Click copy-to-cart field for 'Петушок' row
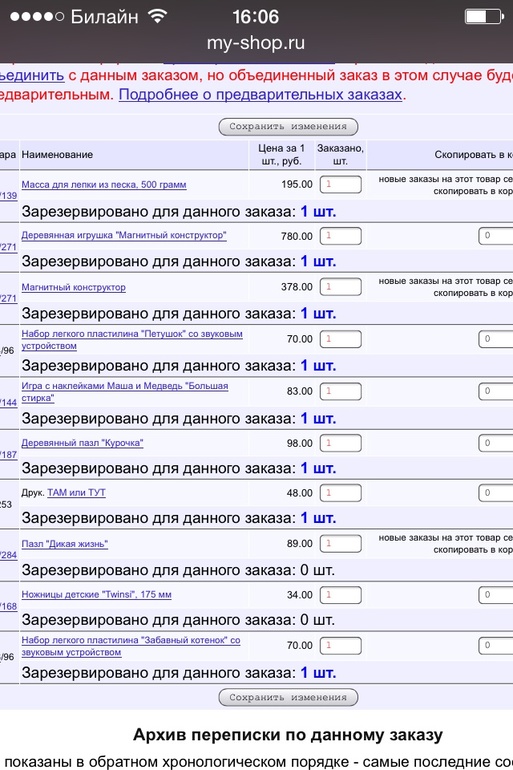Image resolution: width=513 pixels, height=770 pixels. (496, 339)
